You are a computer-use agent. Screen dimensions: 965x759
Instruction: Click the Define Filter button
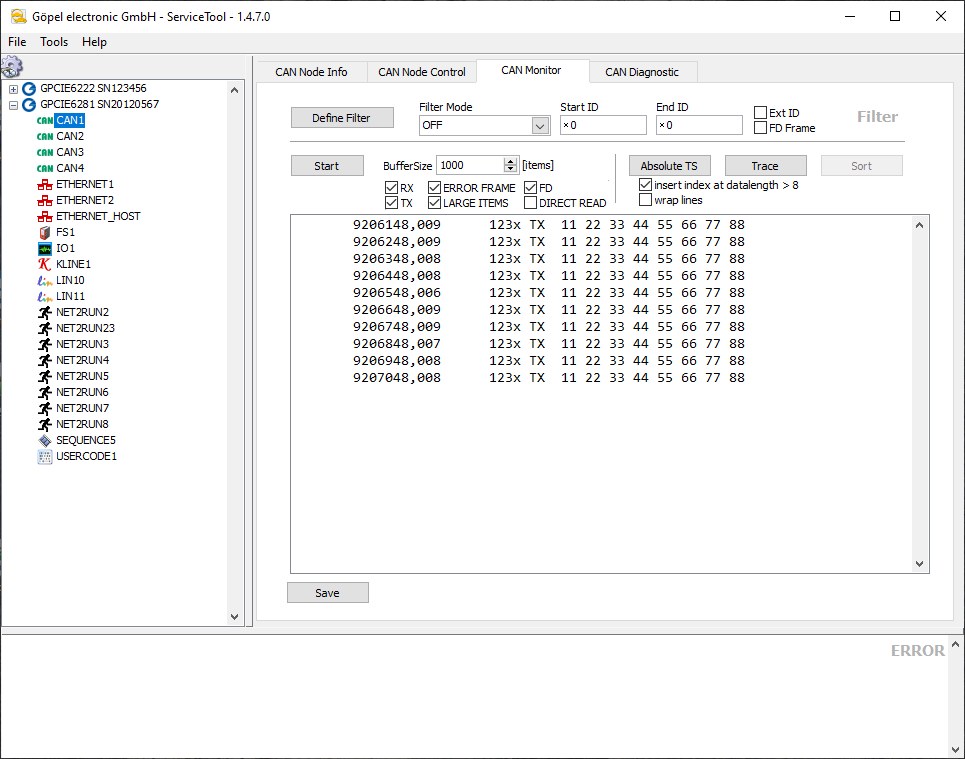342,118
